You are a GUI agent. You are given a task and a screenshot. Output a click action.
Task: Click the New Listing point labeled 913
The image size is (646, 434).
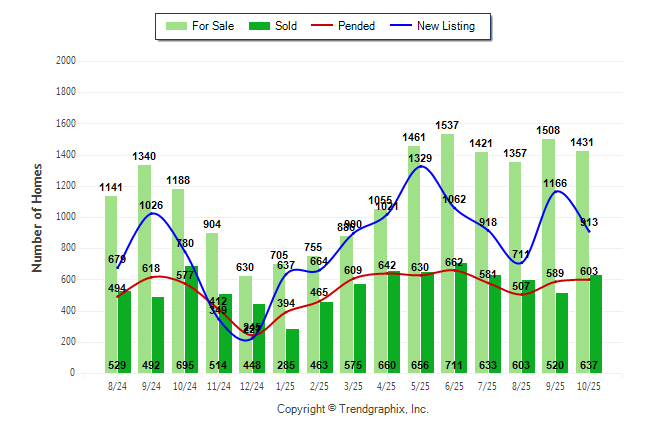(589, 231)
